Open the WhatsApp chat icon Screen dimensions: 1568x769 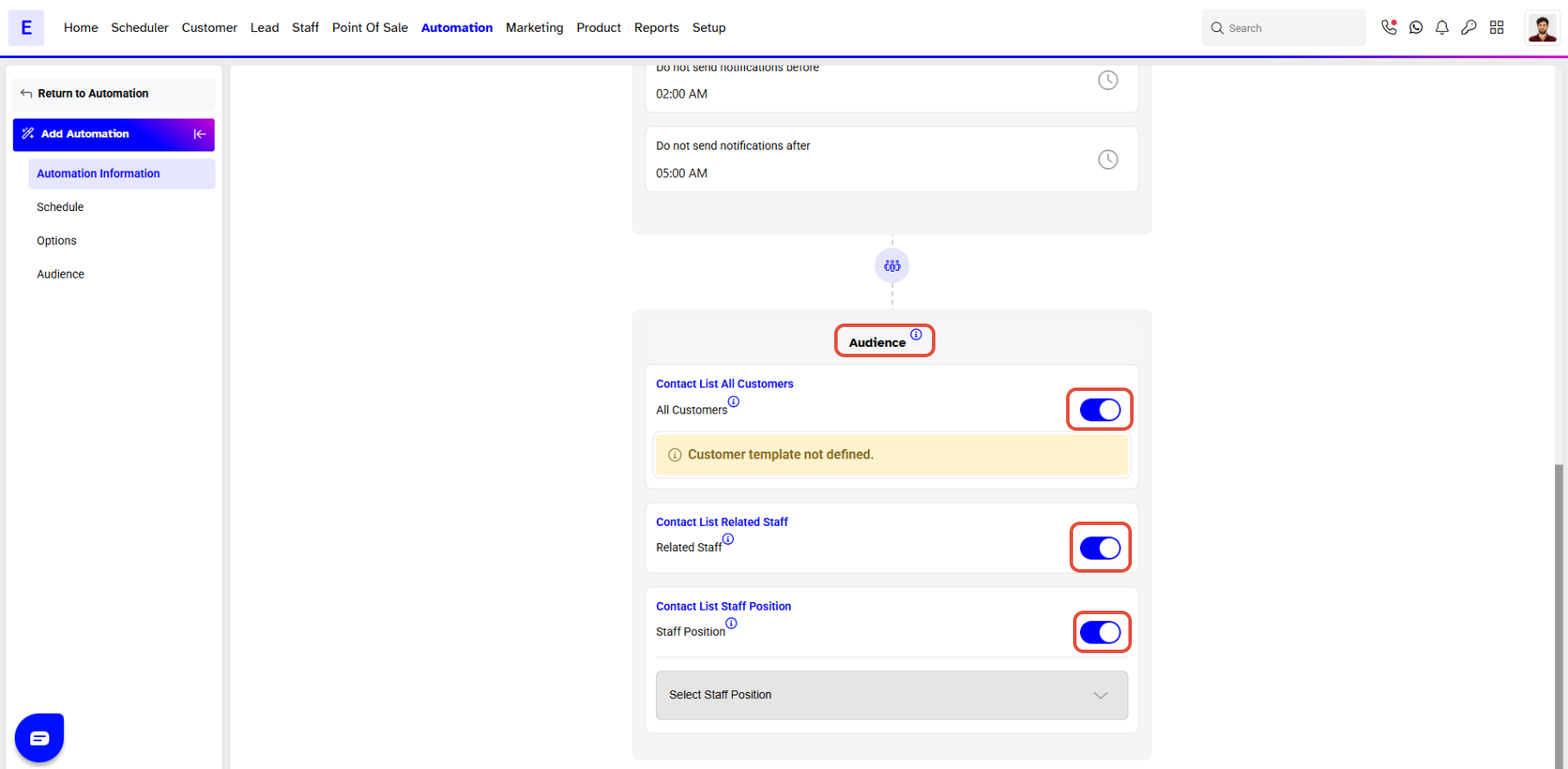point(1416,28)
